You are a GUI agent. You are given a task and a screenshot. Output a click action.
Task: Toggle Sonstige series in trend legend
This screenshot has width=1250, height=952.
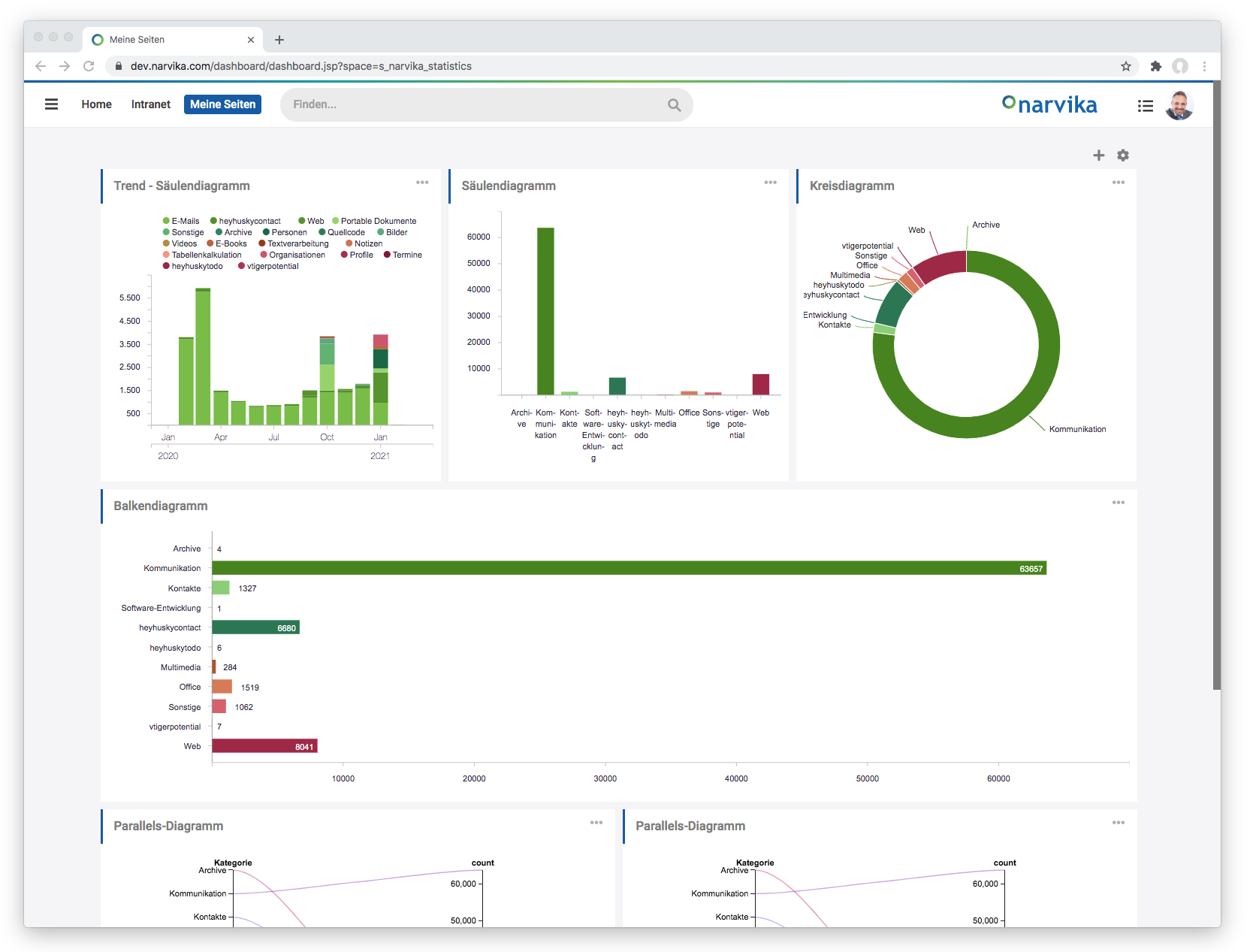[183, 232]
